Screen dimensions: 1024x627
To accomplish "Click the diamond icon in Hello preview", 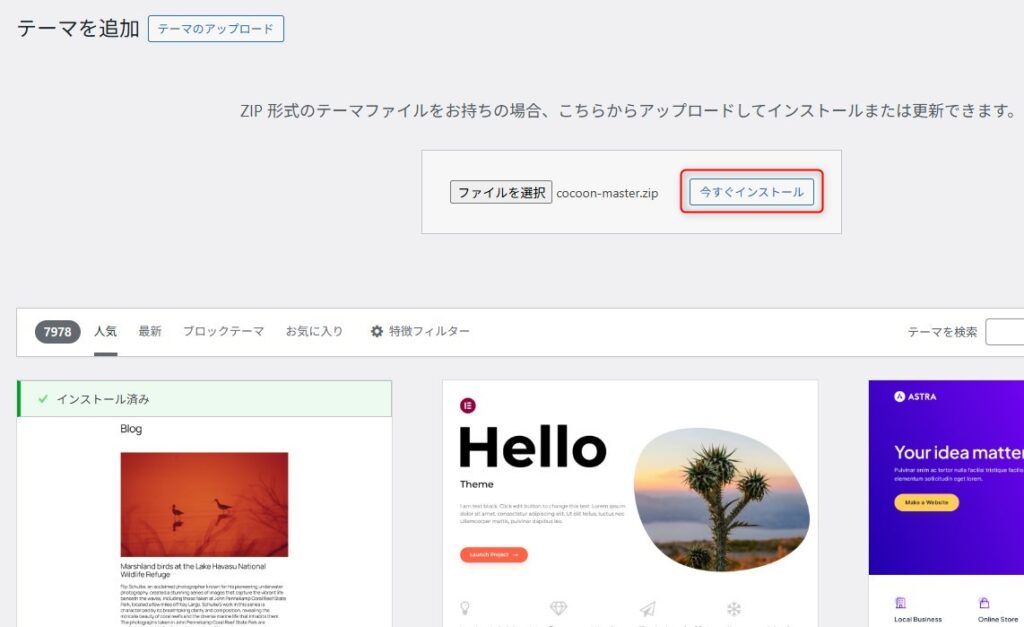I will click(x=558, y=608).
